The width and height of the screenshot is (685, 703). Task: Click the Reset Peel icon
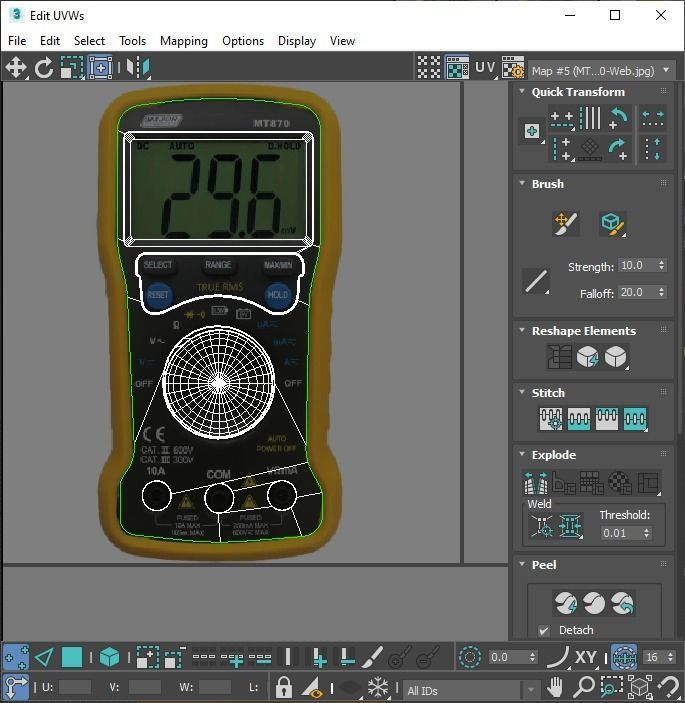click(622, 603)
